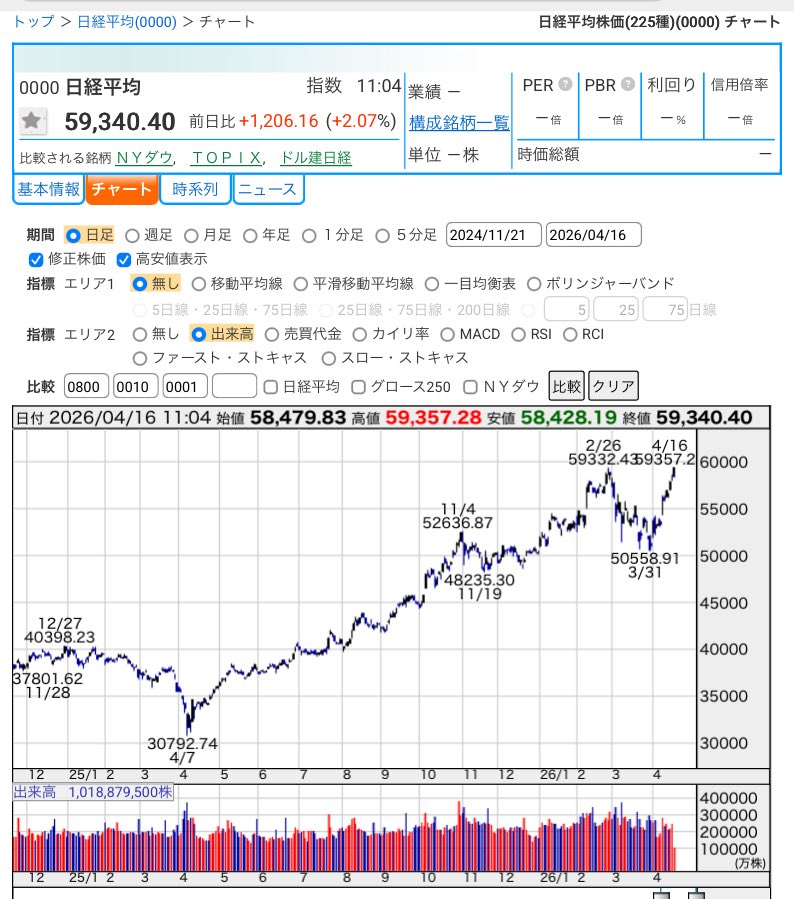Add 日経平均 to favorites with the star icon
The image size is (794, 899).
pyautogui.click(x=32, y=120)
